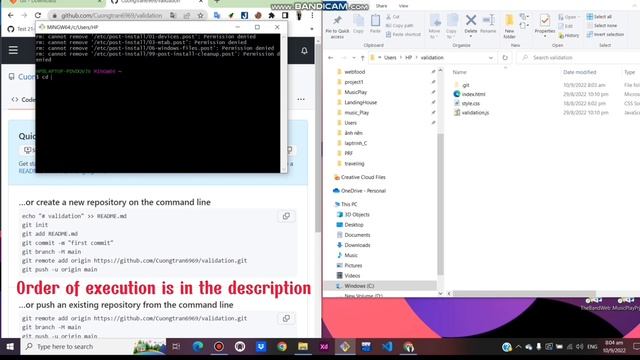Click the Paste clipboard icon

[x=375, y=21]
